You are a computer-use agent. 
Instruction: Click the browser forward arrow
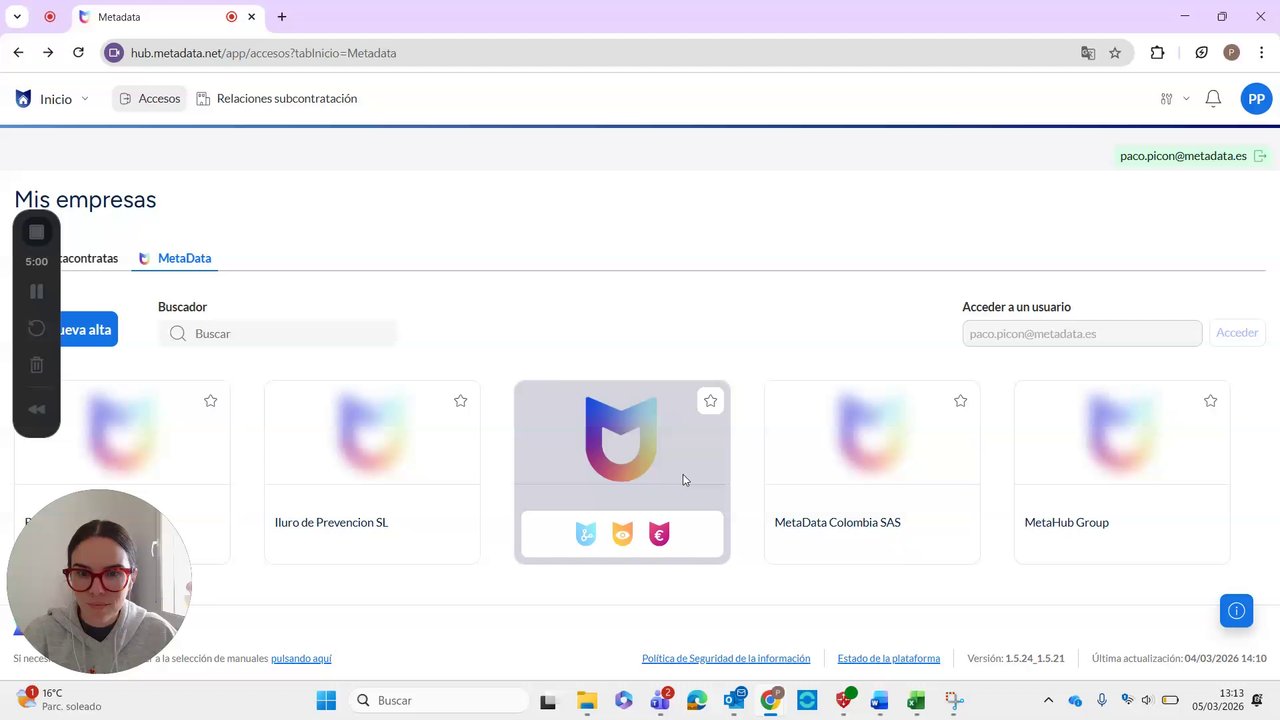coord(48,53)
